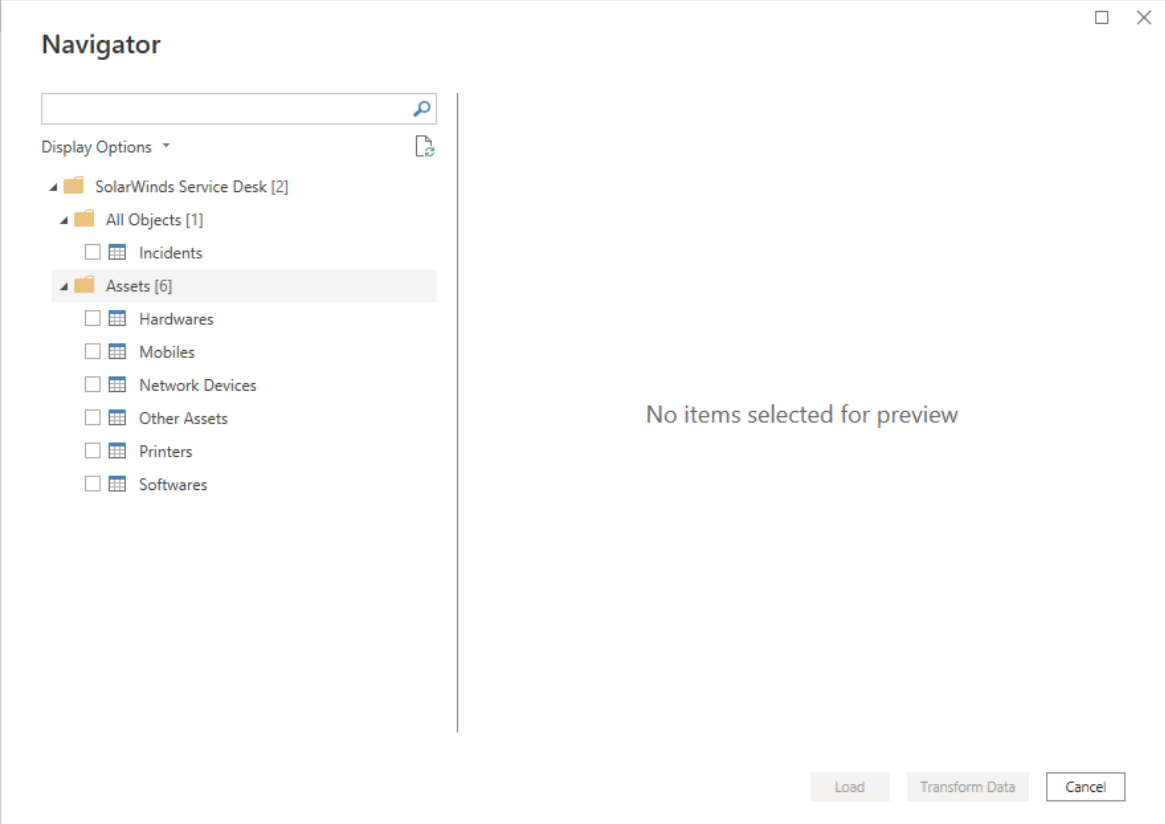Click the Incidents table icon
Viewport: 1165px width, 824px height.
click(117, 253)
